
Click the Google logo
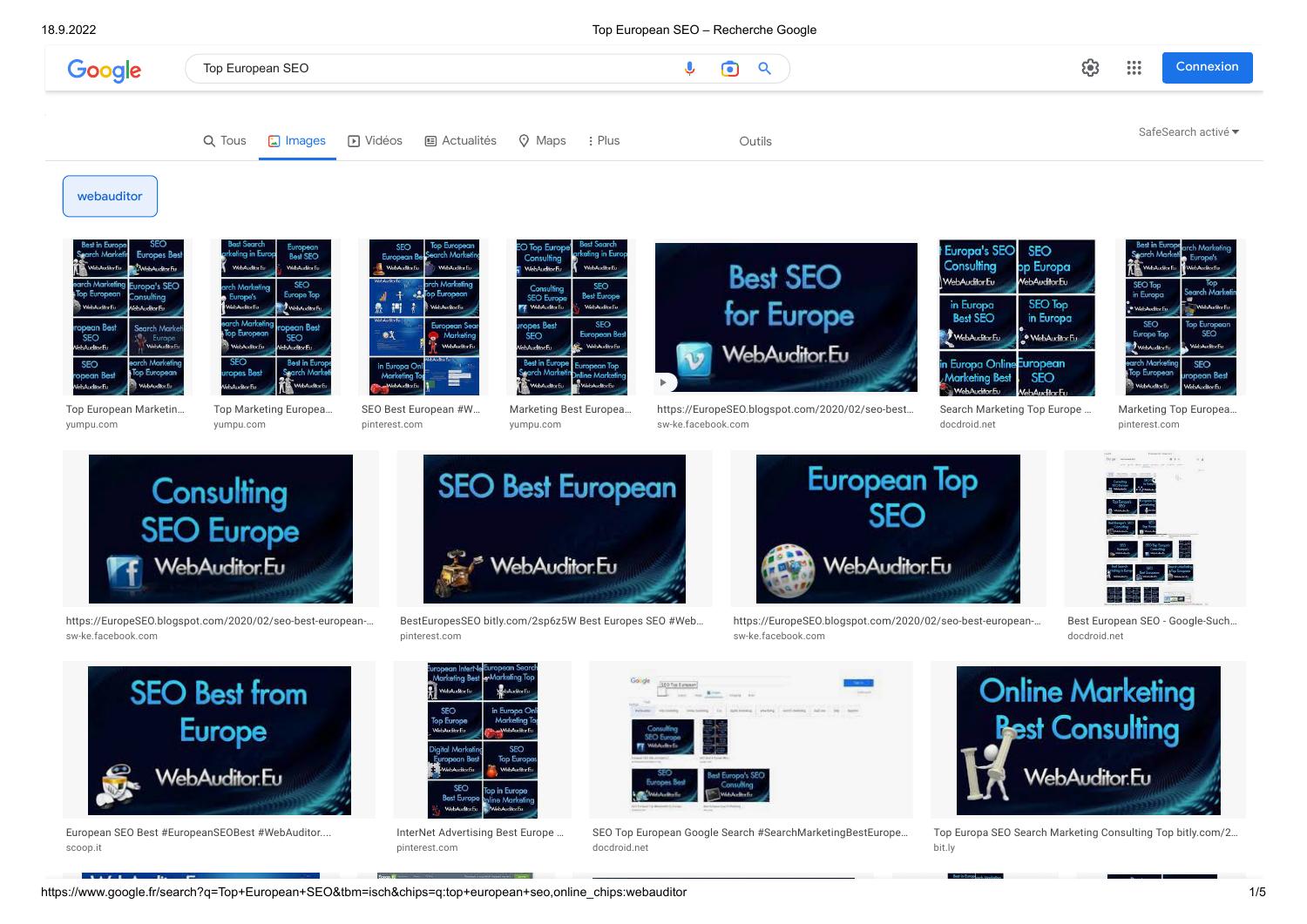coord(104,71)
